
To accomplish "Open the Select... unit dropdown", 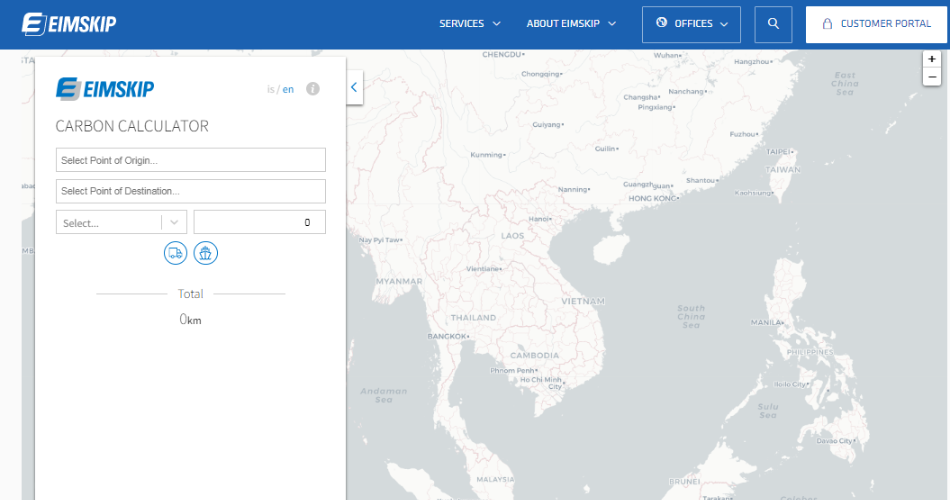I will coord(121,222).
